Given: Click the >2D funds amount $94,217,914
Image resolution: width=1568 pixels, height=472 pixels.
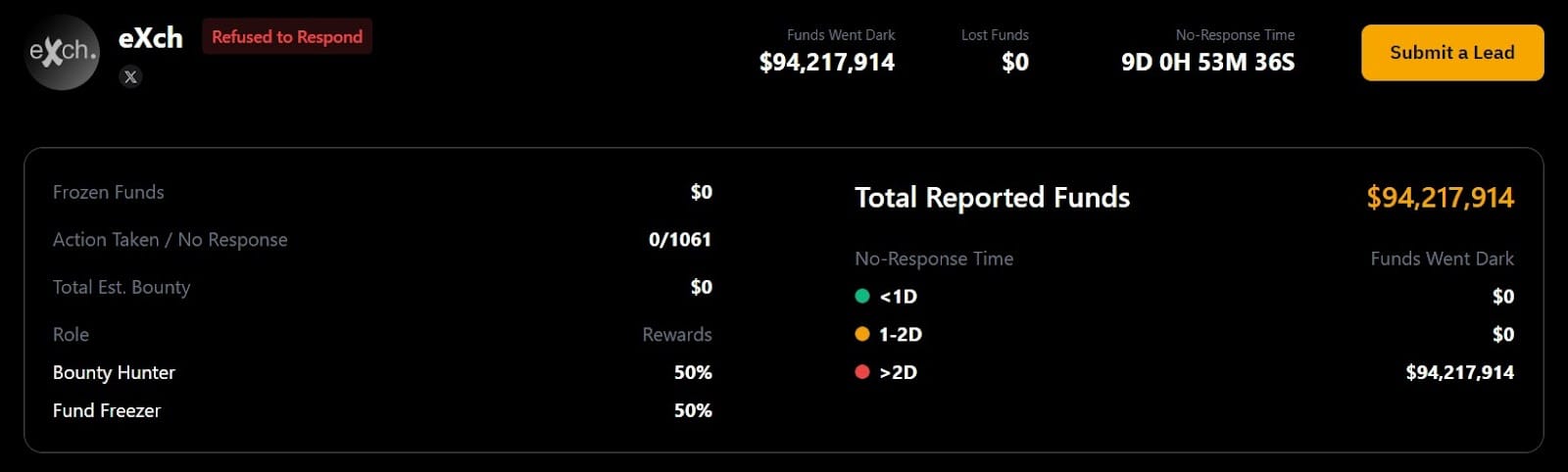Looking at the screenshot, I should 1459,373.
